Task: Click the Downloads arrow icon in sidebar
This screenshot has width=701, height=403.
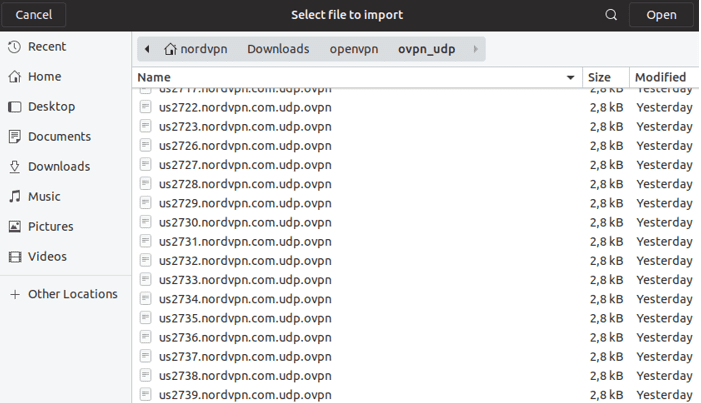Action: click(15, 166)
